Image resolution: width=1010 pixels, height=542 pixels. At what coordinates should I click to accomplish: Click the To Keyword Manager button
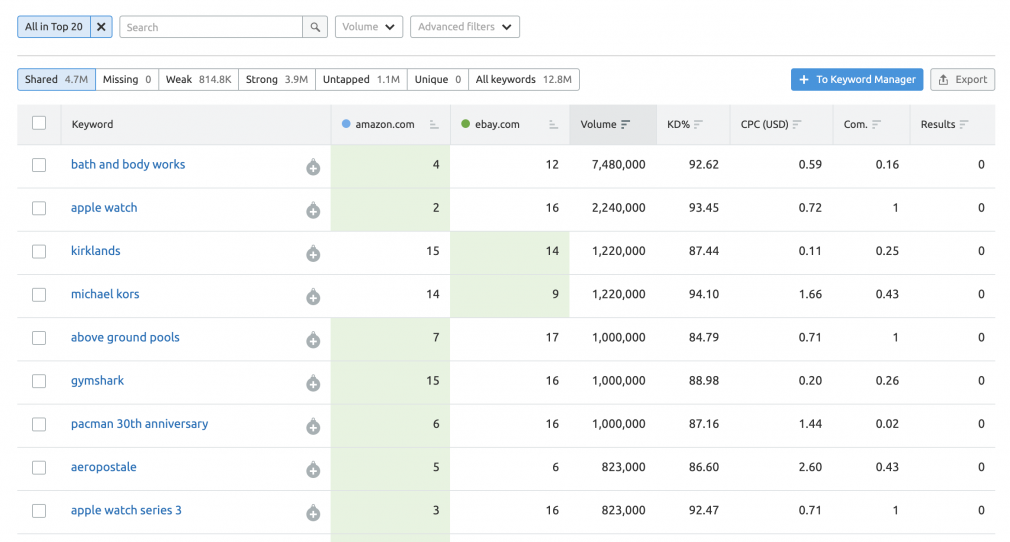[x=857, y=79]
